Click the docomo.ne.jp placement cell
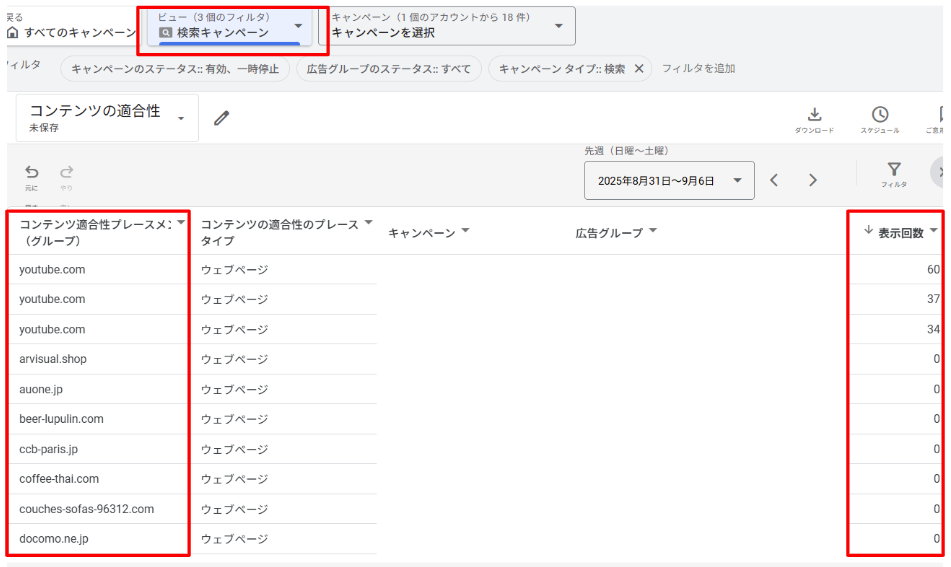Viewport: 951px width, 567px height. click(x=53, y=538)
